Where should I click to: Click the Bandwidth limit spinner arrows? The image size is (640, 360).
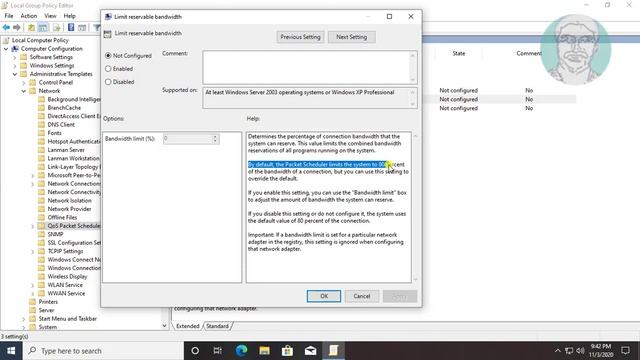[x=215, y=139]
